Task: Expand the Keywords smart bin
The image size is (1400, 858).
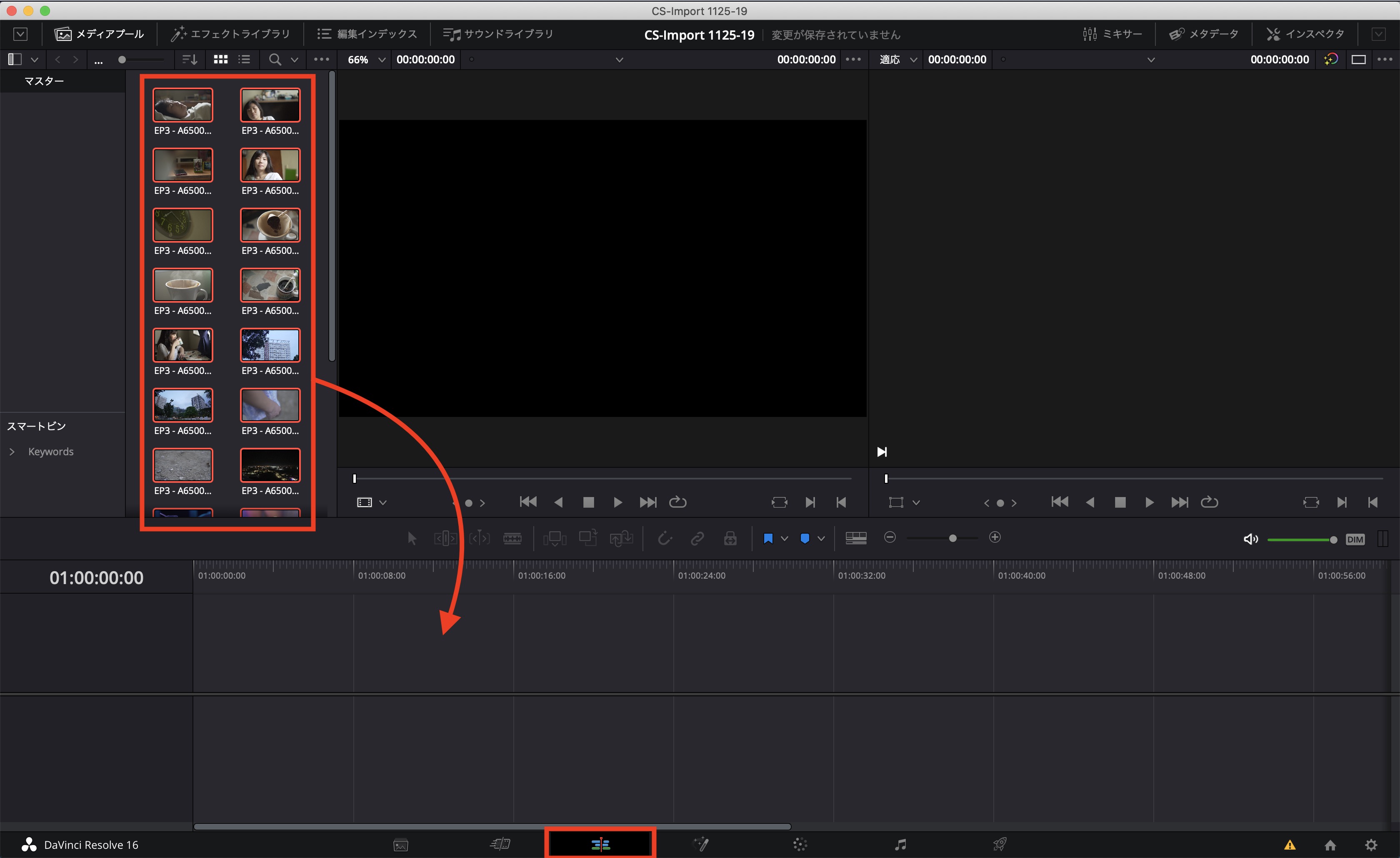Action: (x=12, y=452)
